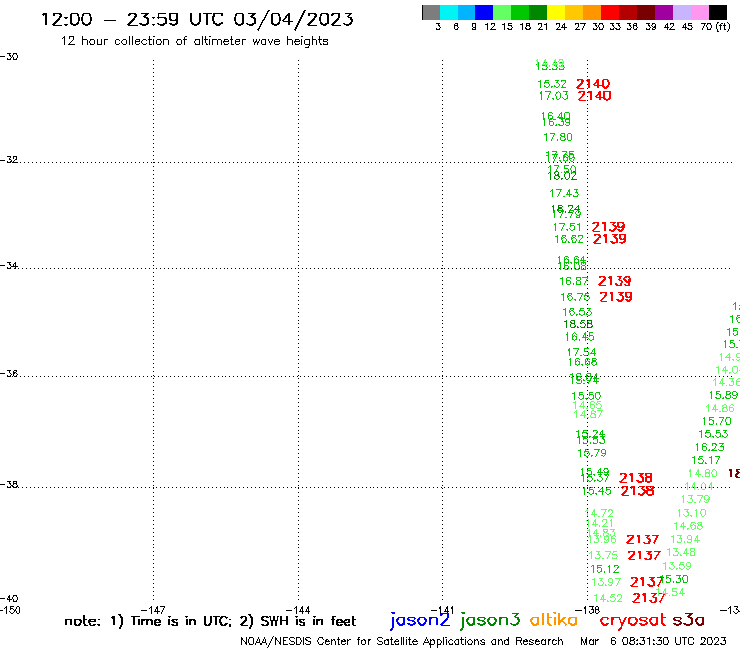This screenshot has width=740, height=650.
Task: Click the right-track value 15.53
Action: point(713,434)
